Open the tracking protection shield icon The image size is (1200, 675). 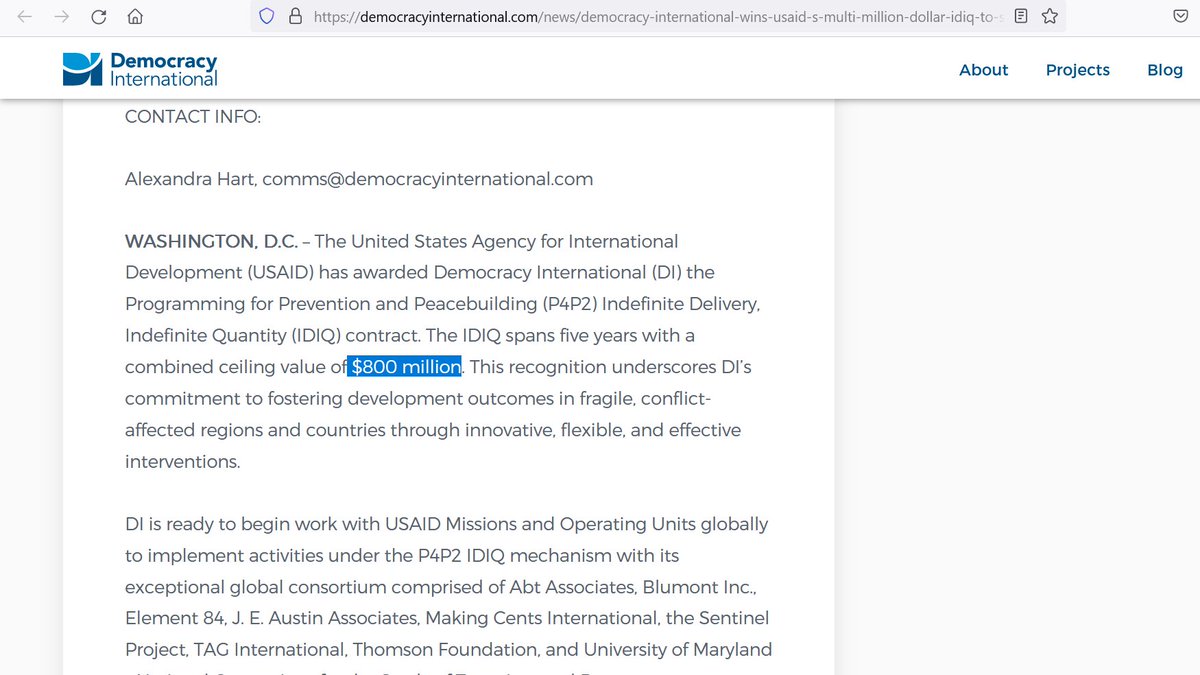pos(267,16)
